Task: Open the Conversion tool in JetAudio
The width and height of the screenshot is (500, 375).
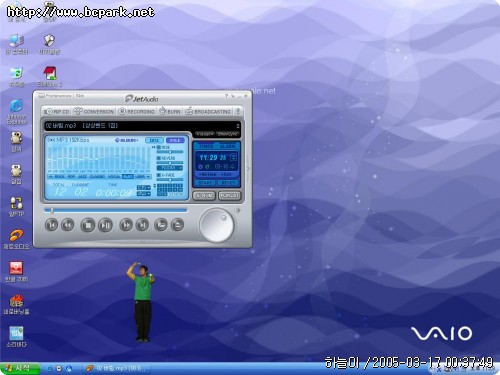Action: (x=94, y=111)
